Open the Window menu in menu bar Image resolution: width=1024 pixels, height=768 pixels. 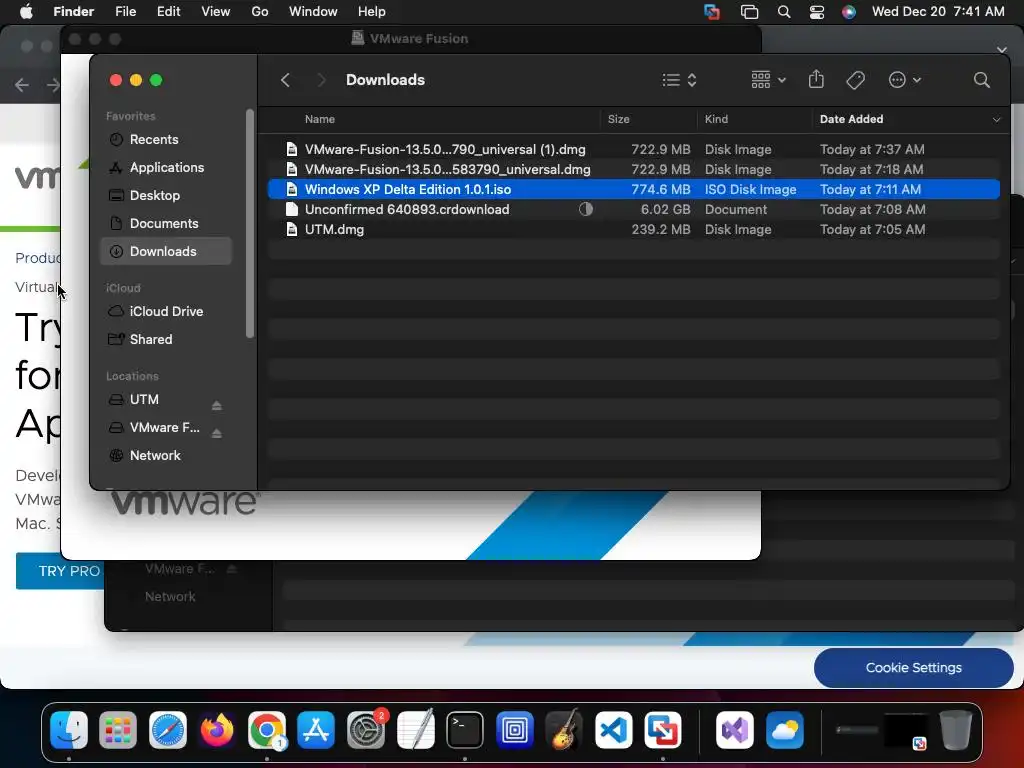[x=313, y=12]
